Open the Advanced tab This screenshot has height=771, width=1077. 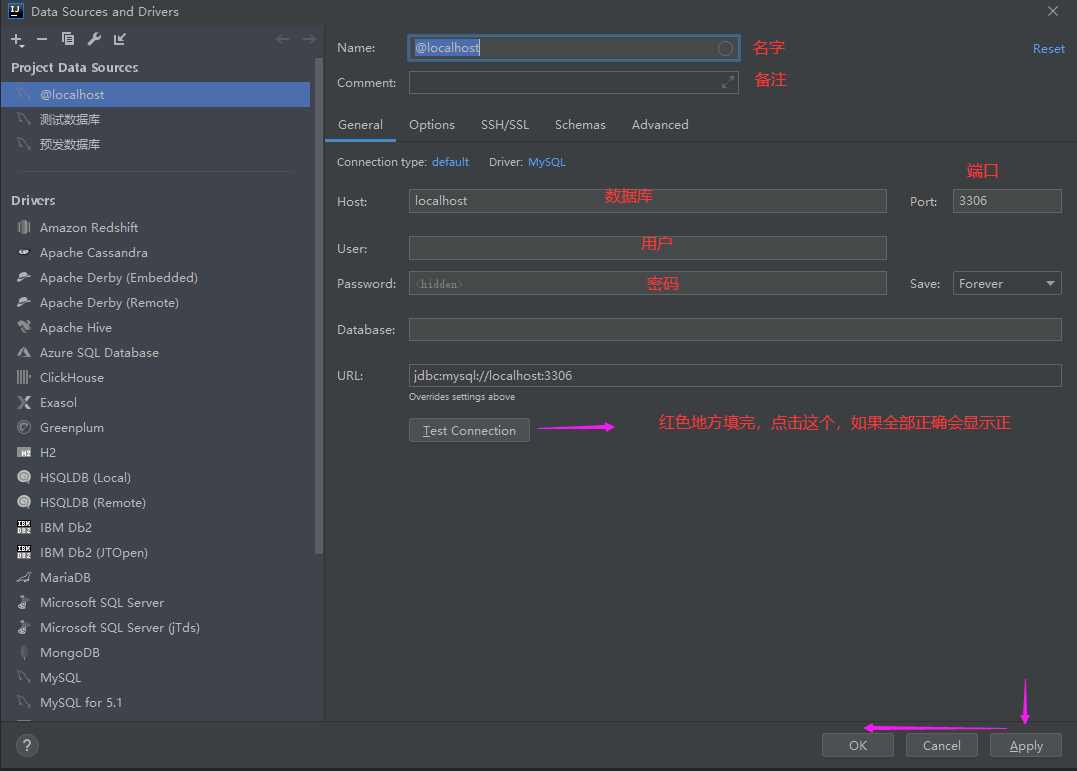pos(660,125)
